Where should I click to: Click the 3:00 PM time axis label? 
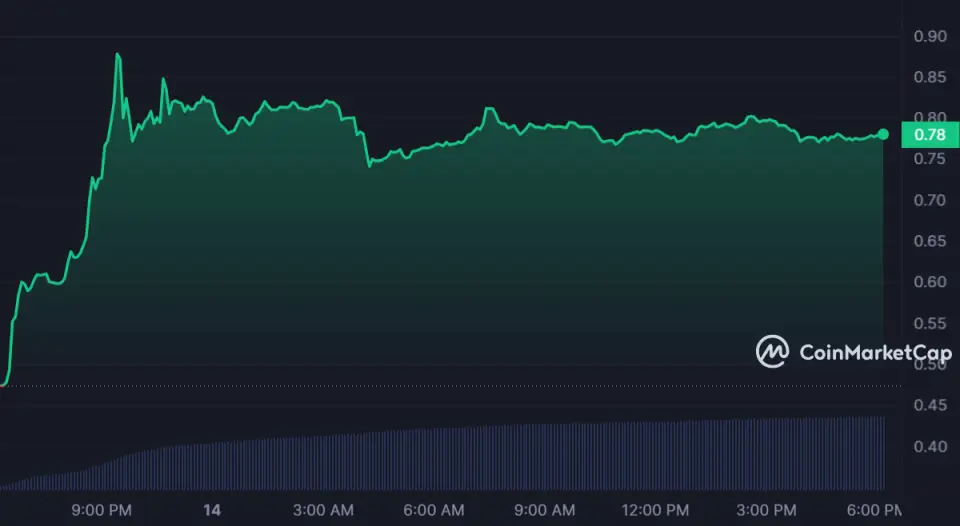coord(767,510)
